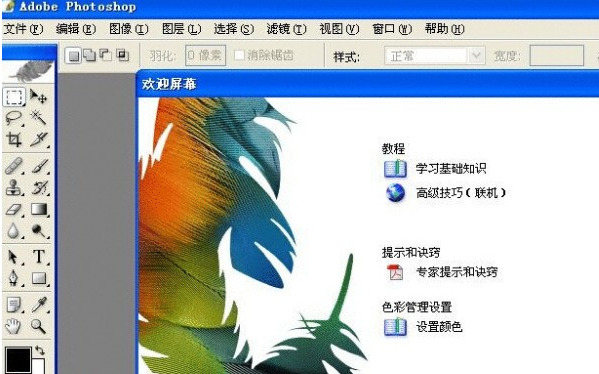This screenshot has width=599, height=374.
Task: Select the Rectangular Marquee tool
Action: pyautogui.click(x=14, y=97)
